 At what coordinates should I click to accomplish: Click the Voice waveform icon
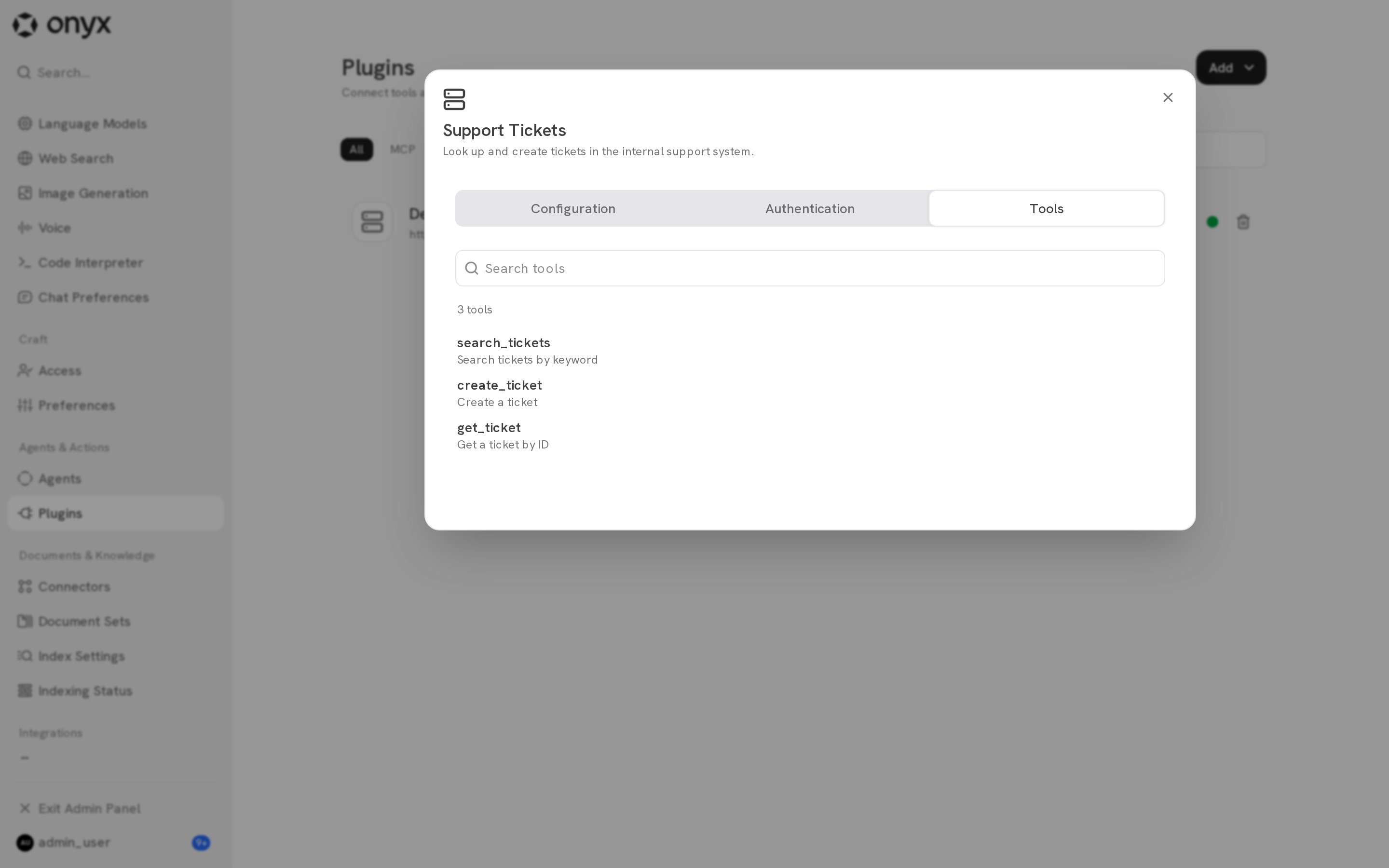tap(25, 228)
